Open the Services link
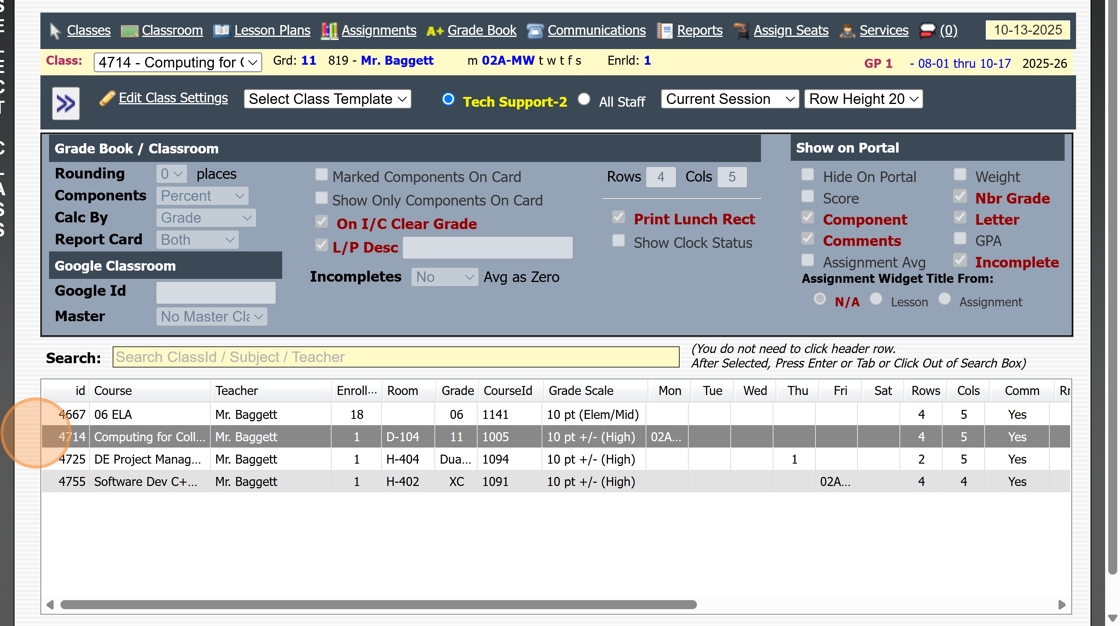Screen dimensions: 1120x626 884,30
